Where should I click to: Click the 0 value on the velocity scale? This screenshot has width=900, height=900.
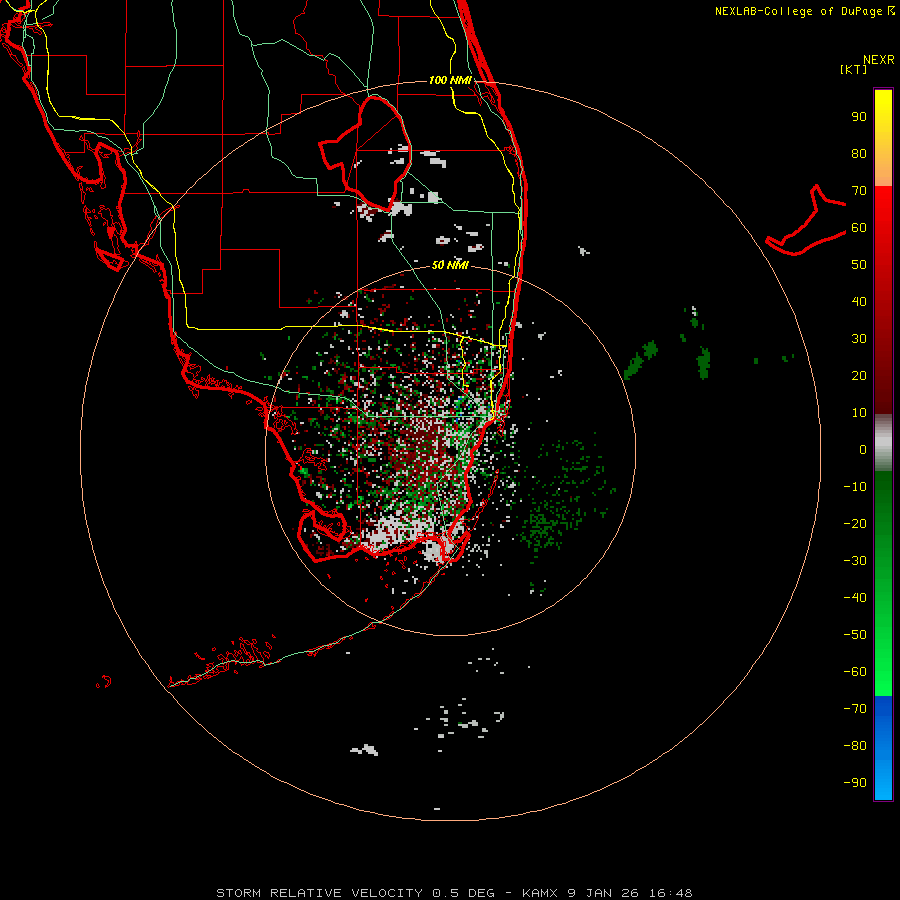863,450
